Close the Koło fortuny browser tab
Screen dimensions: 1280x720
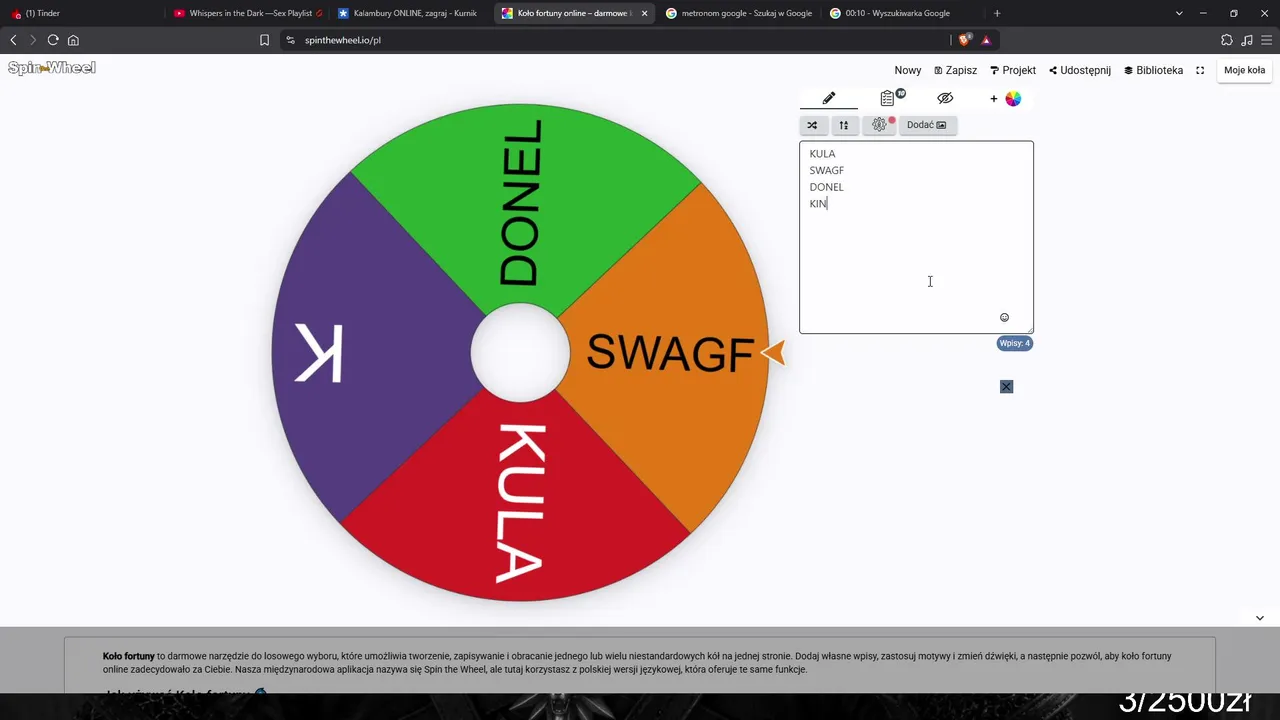pos(644,13)
